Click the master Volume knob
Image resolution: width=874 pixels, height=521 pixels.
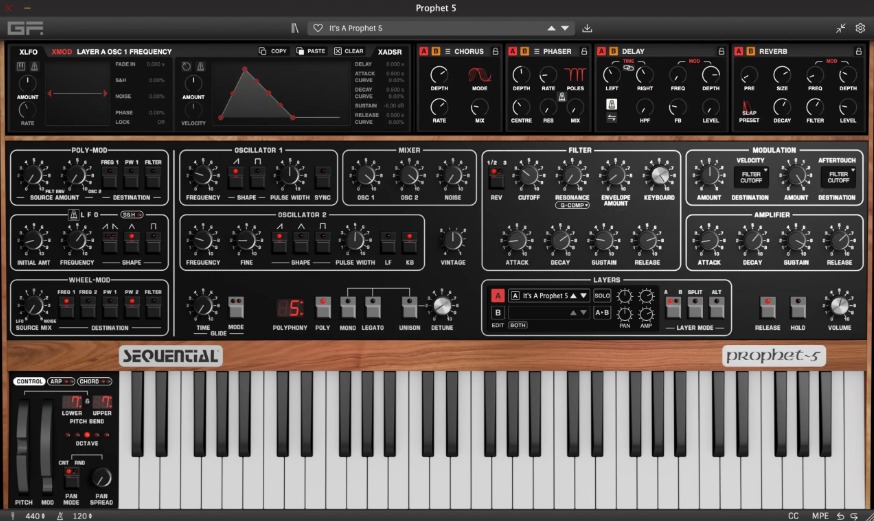[x=839, y=305]
